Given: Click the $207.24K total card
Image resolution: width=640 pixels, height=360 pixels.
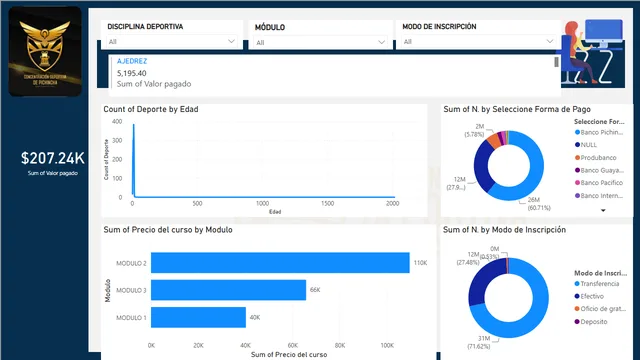Looking at the screenshot, I should click(53, 162).
